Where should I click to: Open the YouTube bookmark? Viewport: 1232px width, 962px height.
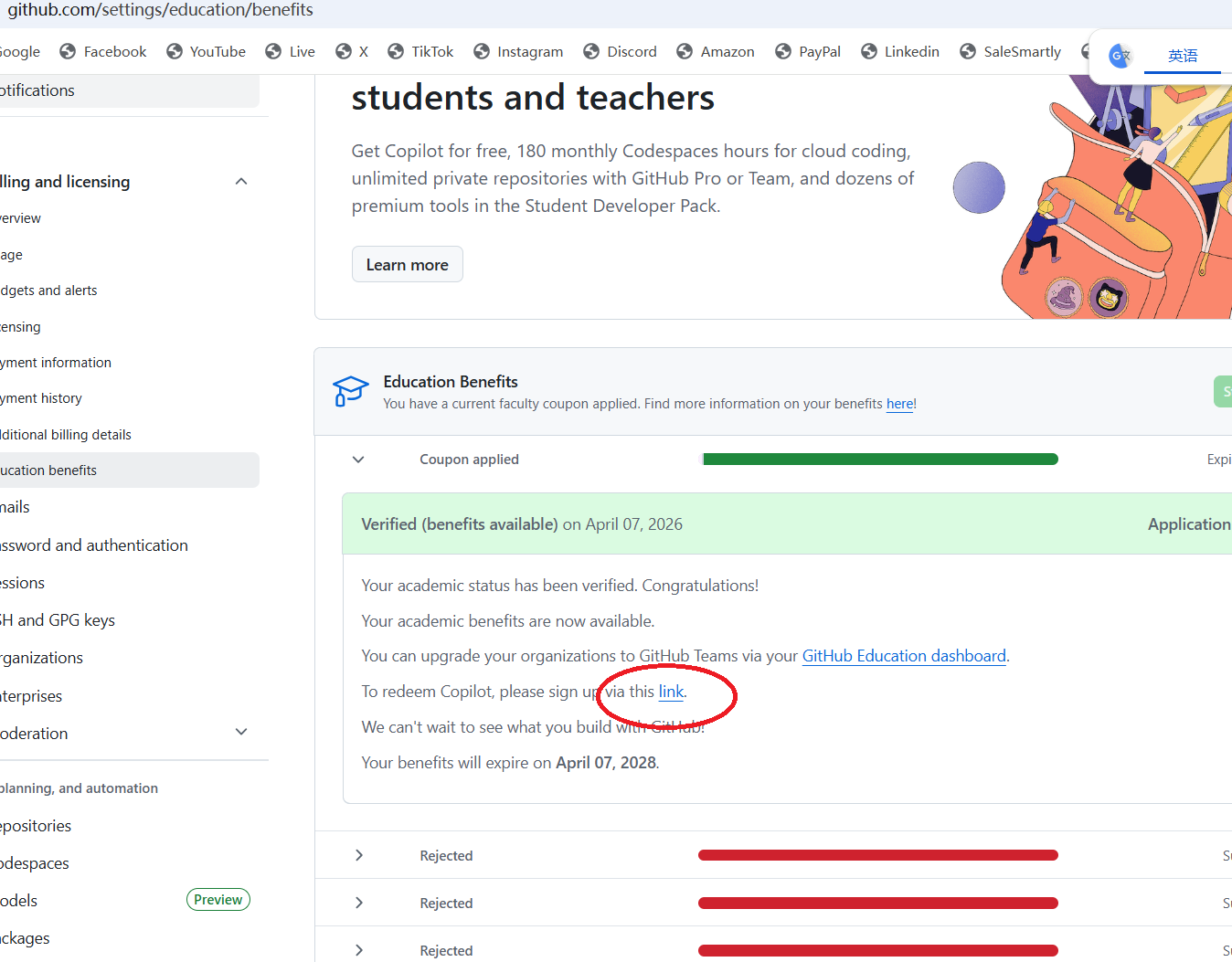tap(207, 52)
